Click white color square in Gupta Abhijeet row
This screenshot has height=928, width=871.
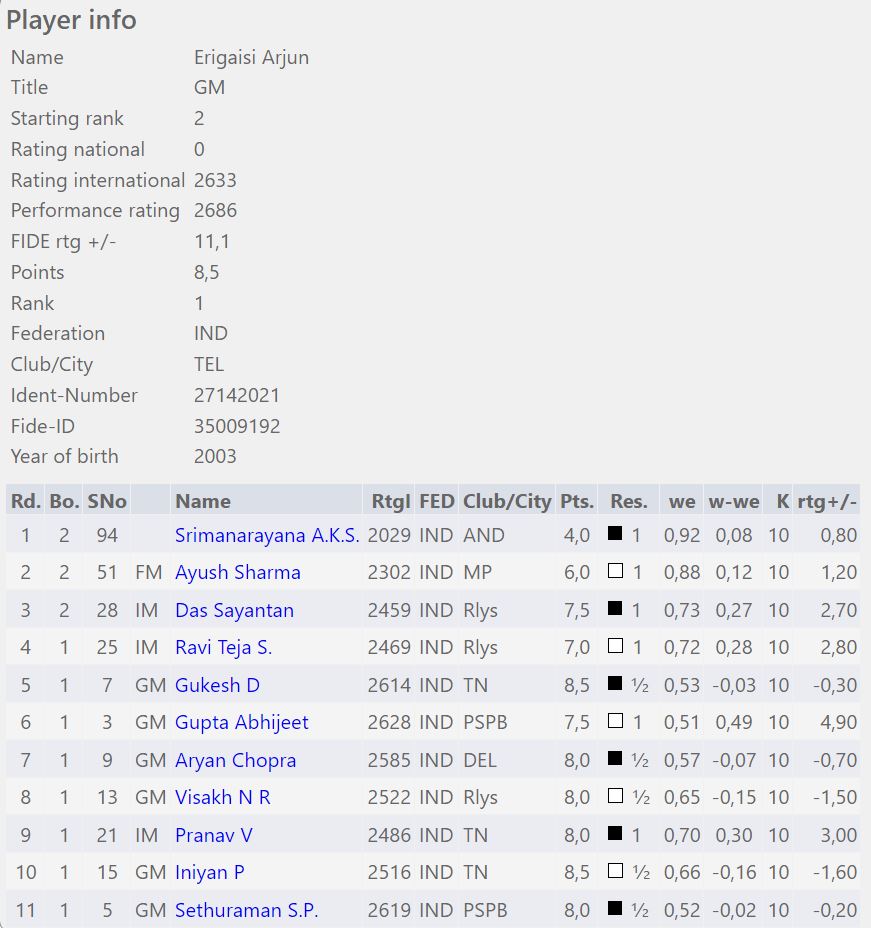point(615,722)
